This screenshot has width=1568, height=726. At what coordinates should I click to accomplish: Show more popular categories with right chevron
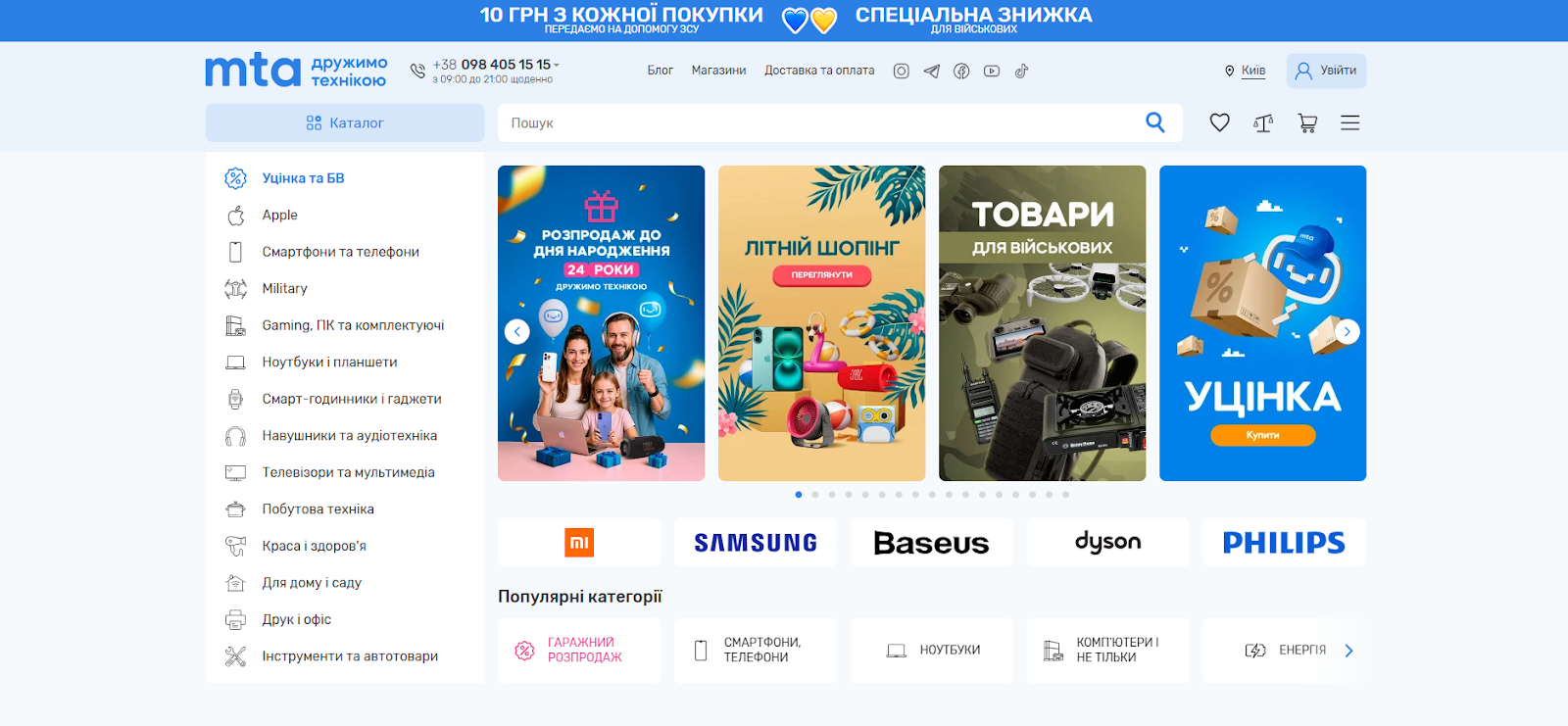(1349, 651)
